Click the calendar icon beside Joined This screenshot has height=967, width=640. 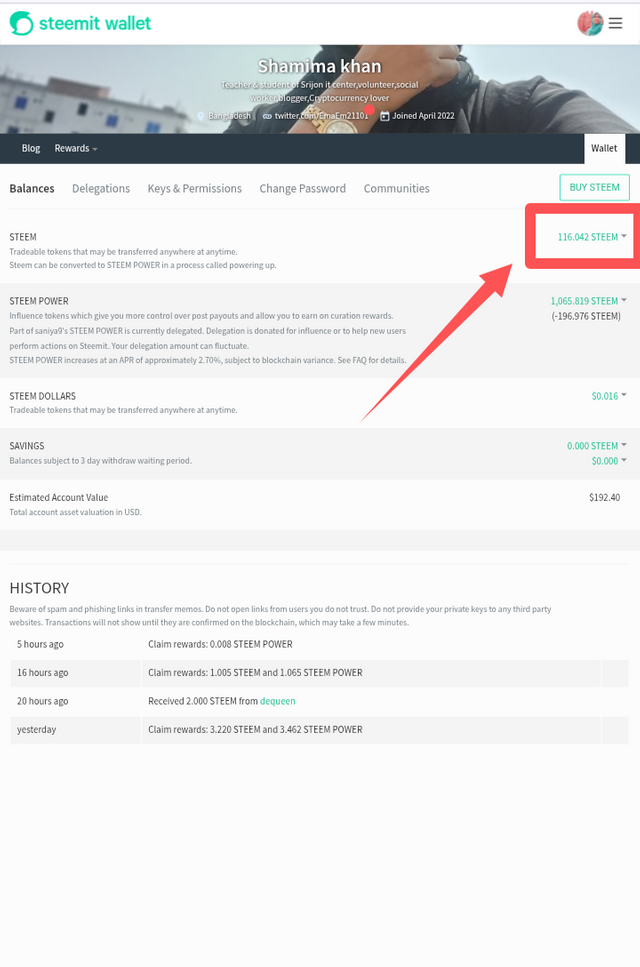tap(385, 116)
